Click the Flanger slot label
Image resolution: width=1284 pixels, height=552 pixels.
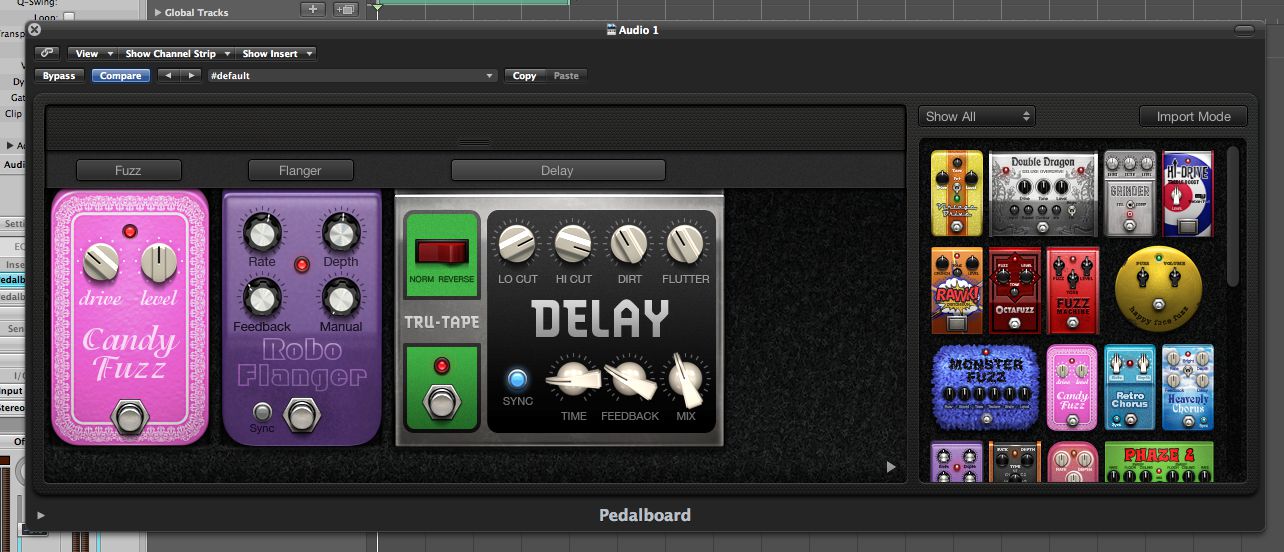coord(300,170)
